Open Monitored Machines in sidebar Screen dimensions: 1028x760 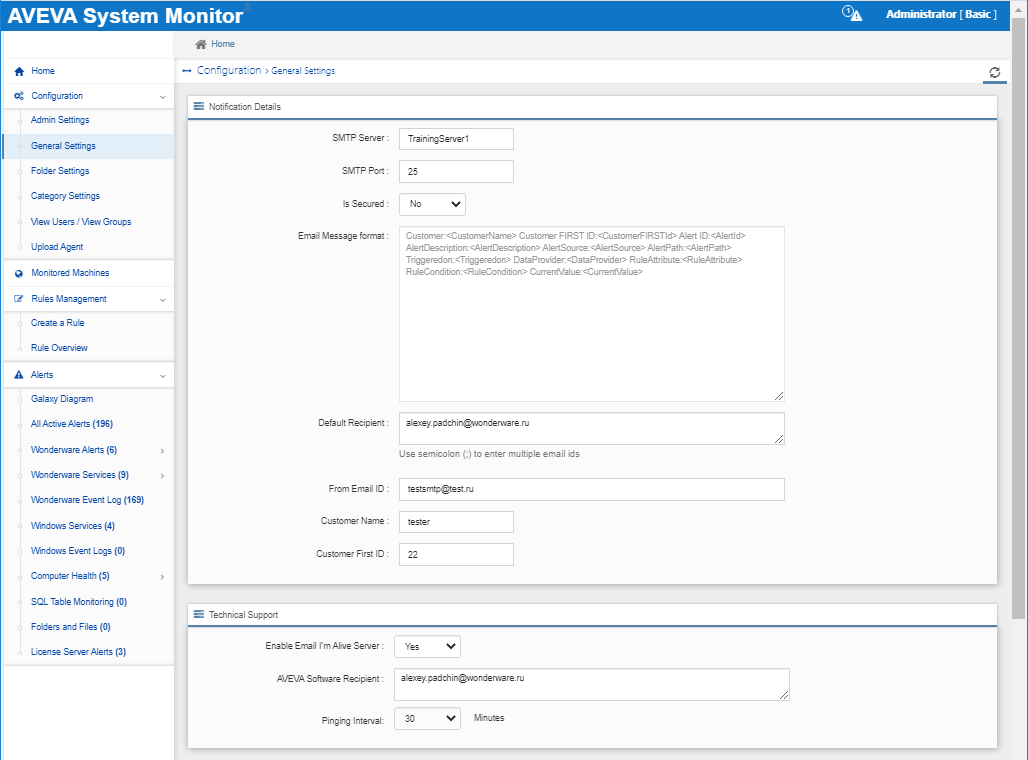[70, 273]
